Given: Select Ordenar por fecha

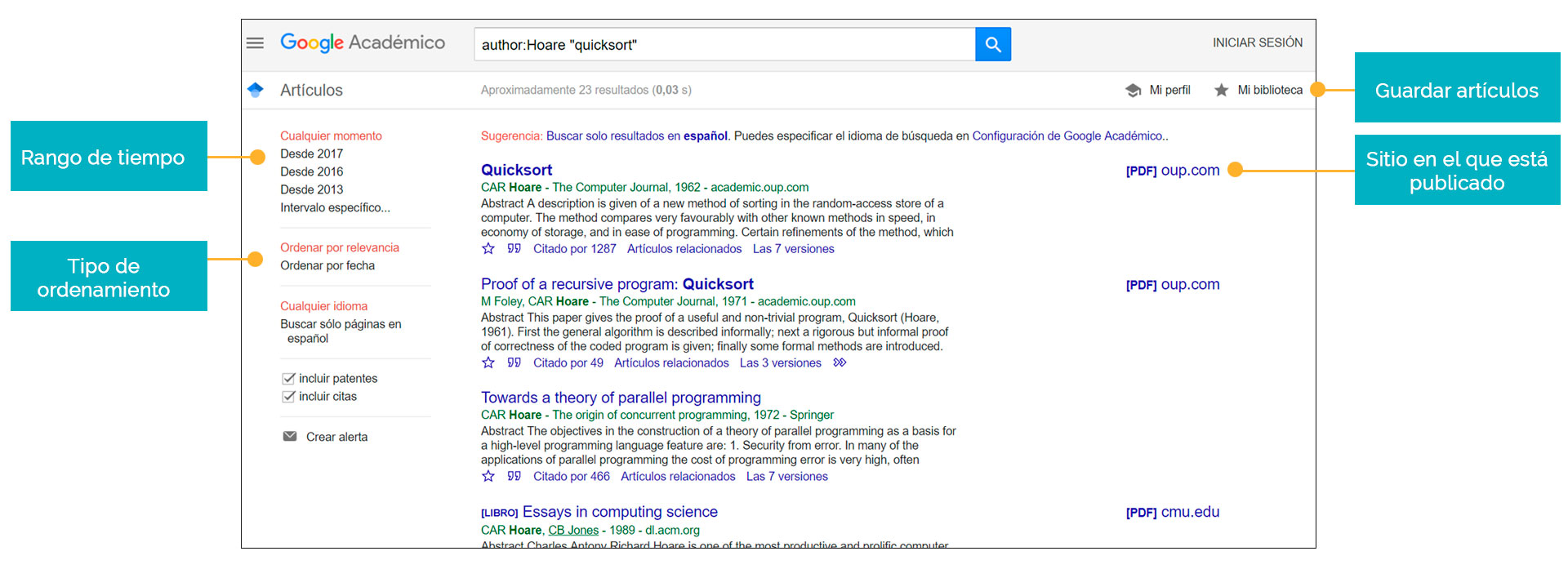Looking at the screenshot, I should (x=327, y=265).
